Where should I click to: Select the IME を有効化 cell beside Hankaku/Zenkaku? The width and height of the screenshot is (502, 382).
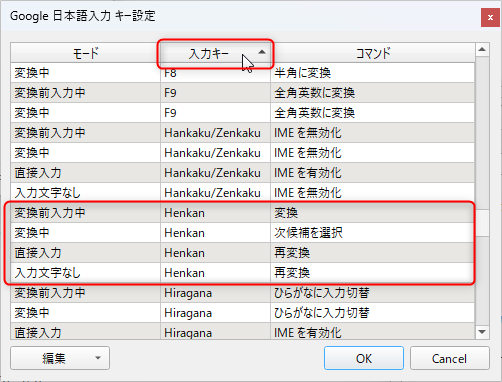(x=373, y=173)
